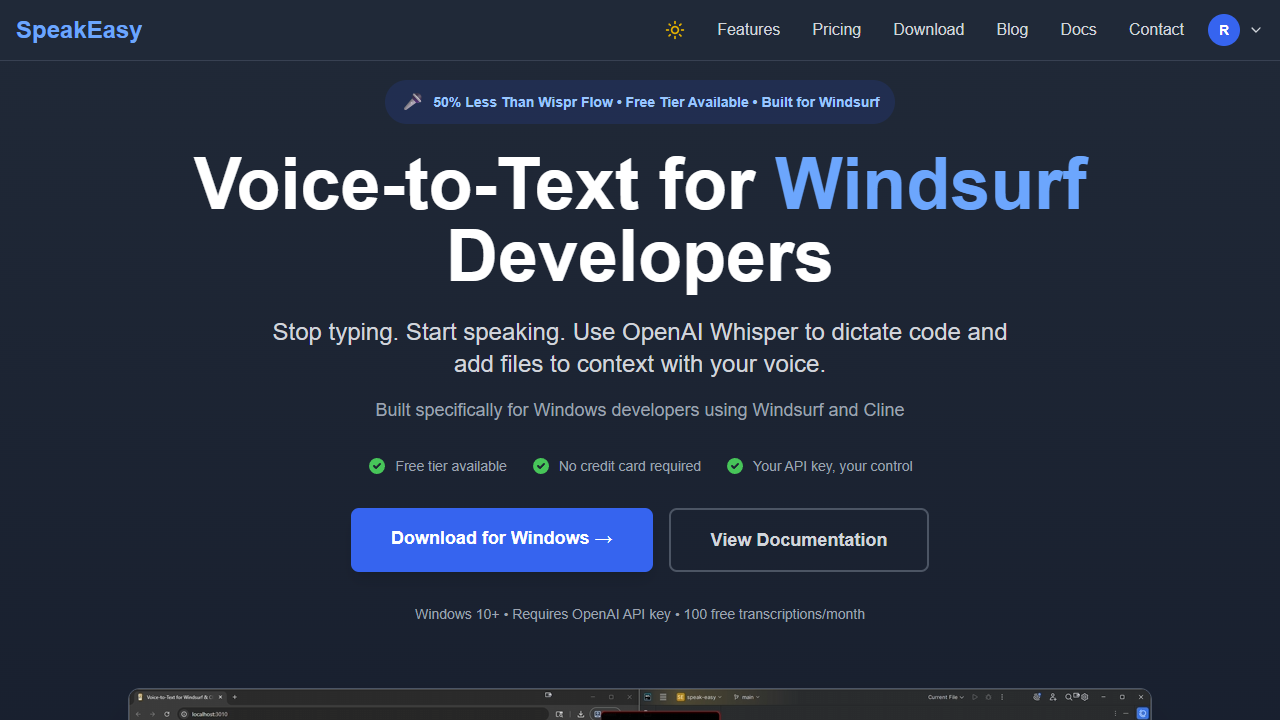Image resolution: width=1280 pixels, height=720 pixels.
Task: Select Download in the top navigation
Action: click(x=928, y=30)
